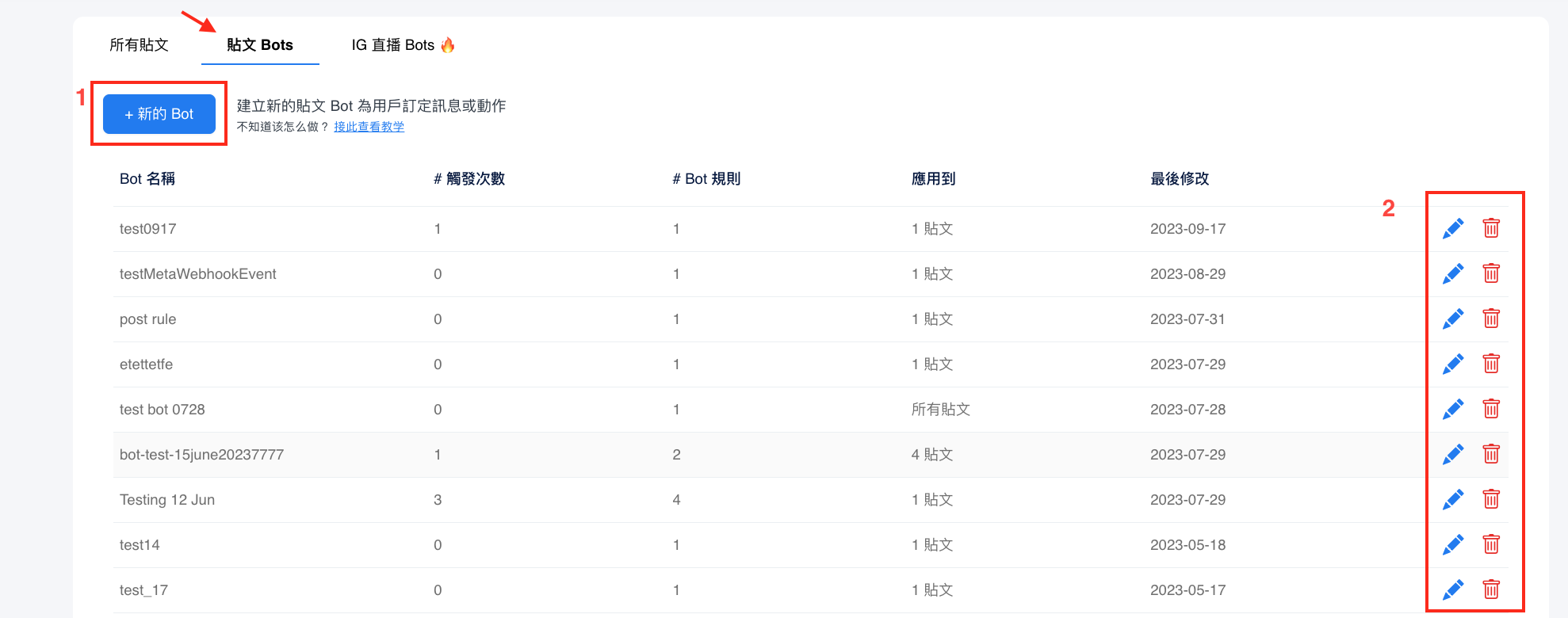Image resolution: width=1568 pixels, height=618 pixels.
Task: Edit the post rule bot
Action: (1452, 319)
